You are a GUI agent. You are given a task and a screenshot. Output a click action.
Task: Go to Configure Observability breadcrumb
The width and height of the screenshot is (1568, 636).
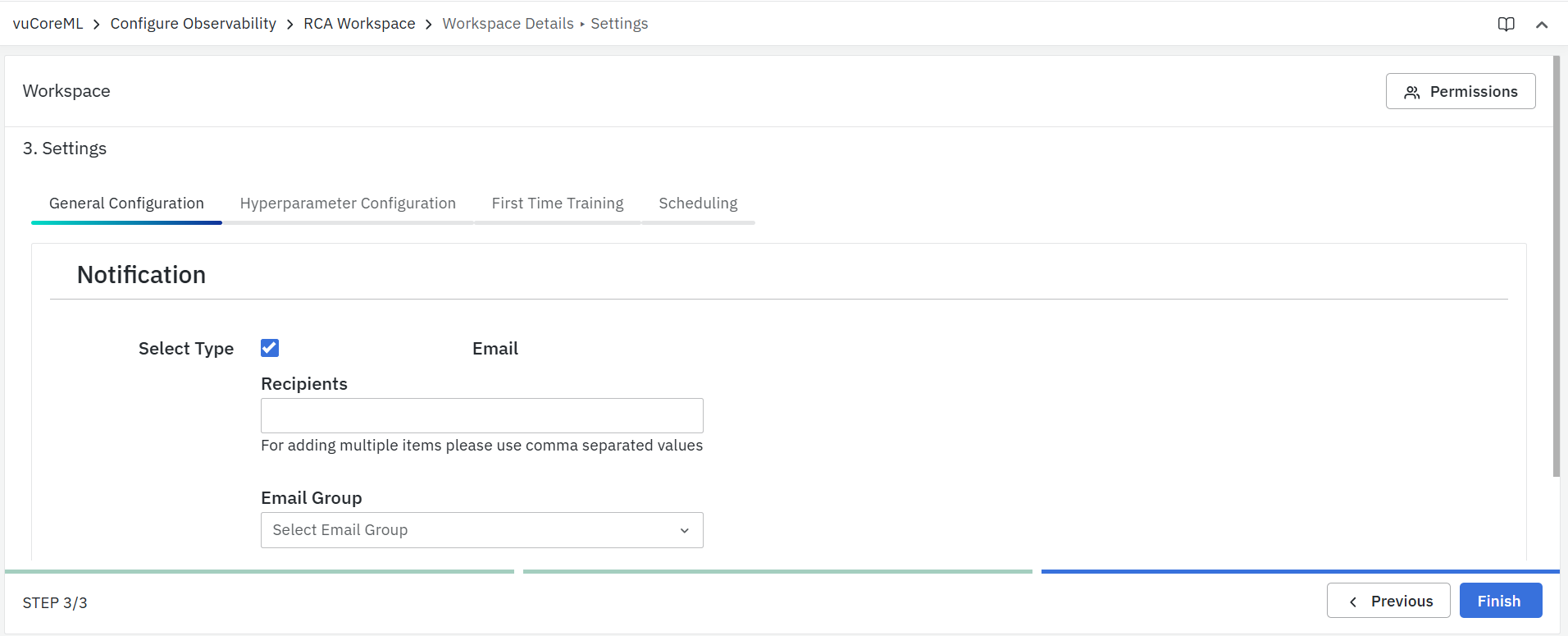pyautogui.click(x=193, y=24)
